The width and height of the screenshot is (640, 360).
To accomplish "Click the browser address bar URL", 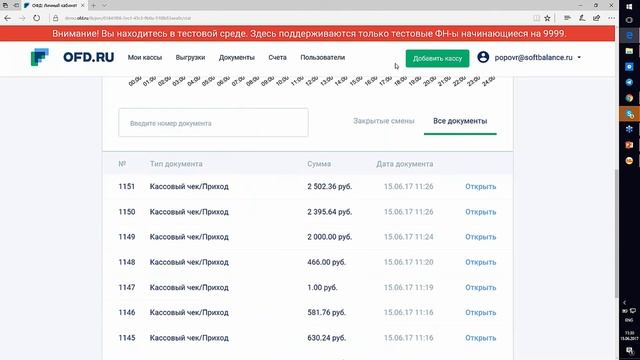I will point(128,18).
